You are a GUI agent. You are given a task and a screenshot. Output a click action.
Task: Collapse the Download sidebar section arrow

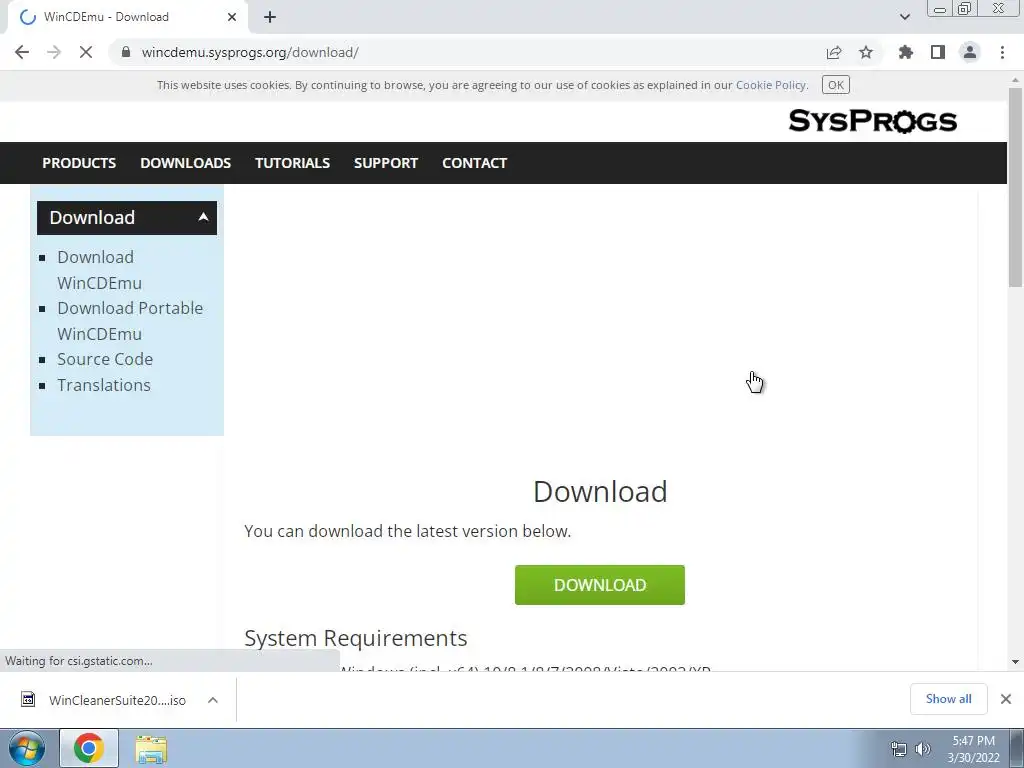point(203,217)
